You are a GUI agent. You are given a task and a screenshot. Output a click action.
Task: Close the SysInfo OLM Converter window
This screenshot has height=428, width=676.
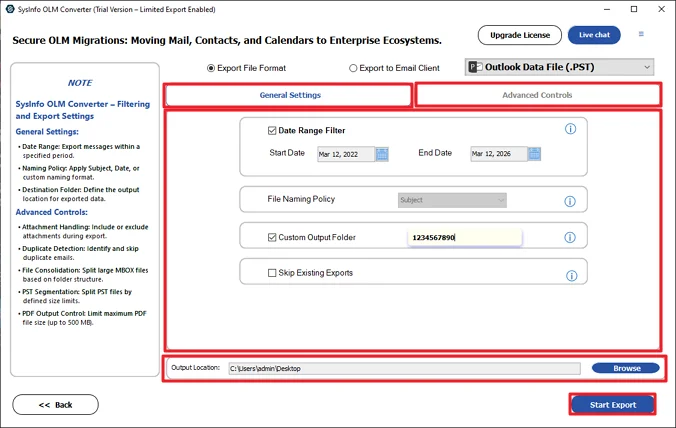click(661, 9)
